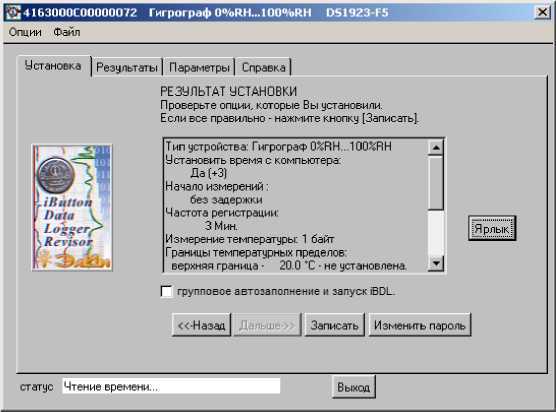Click the application icon in the title bar
This screenshot has height=412, width=556.
point(13,13)
